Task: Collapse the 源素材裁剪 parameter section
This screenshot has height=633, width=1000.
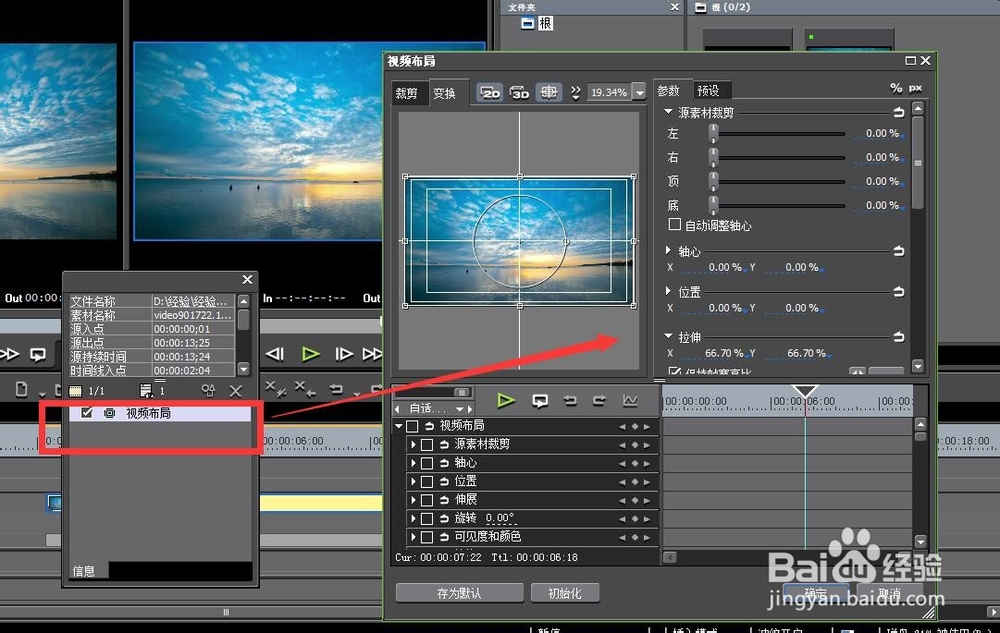Action: (668, 112)
